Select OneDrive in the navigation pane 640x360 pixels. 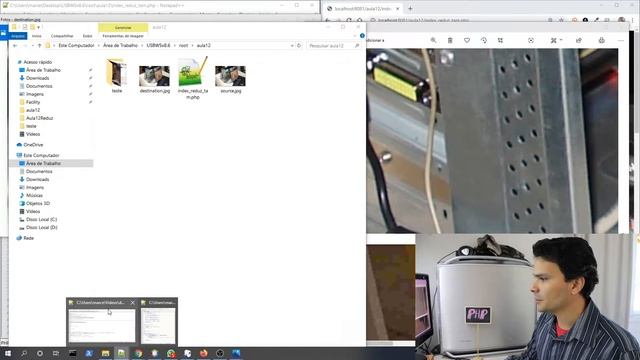click(x=33, y=145)
